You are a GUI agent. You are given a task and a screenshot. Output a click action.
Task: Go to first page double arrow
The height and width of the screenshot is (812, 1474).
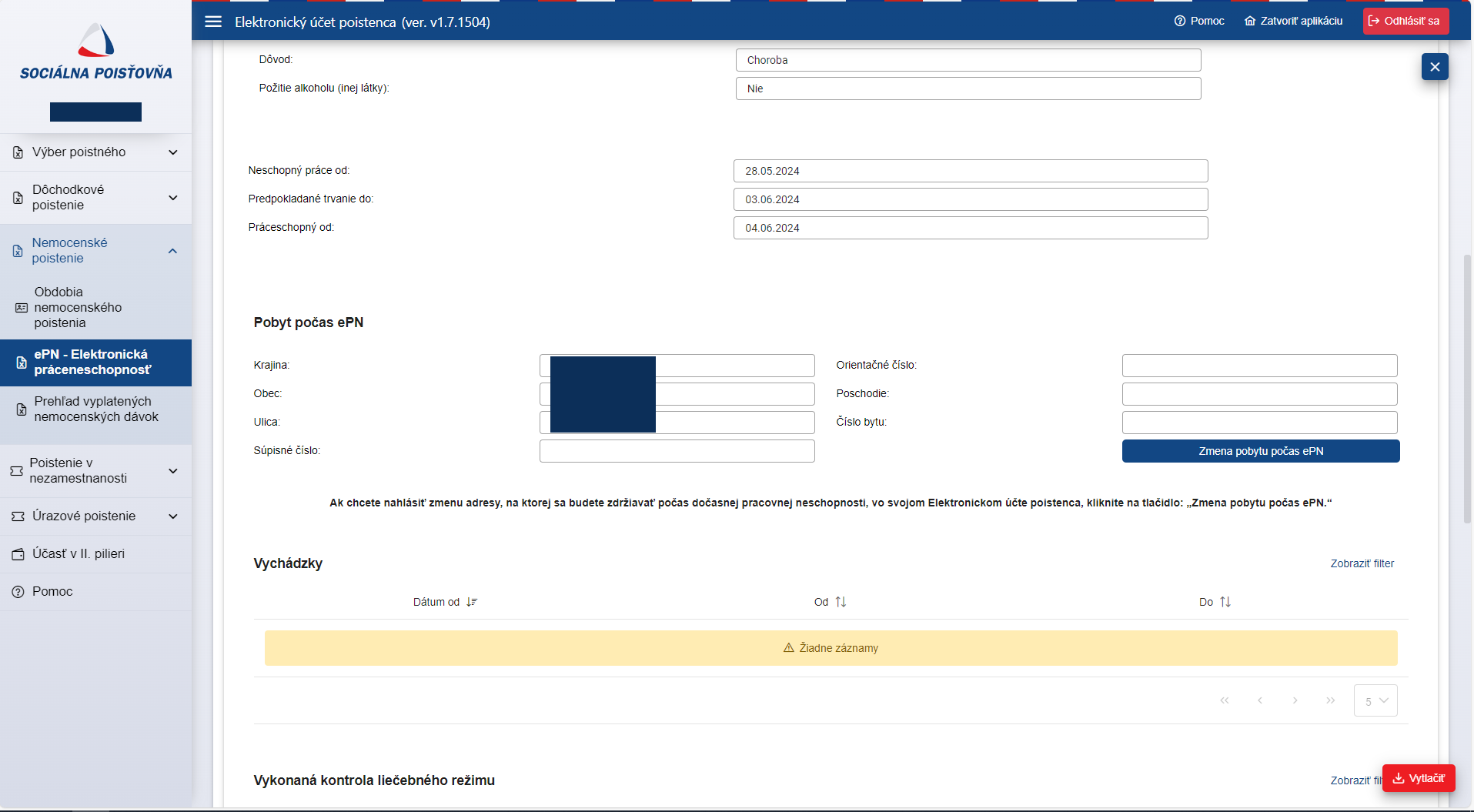point(1225,700)
